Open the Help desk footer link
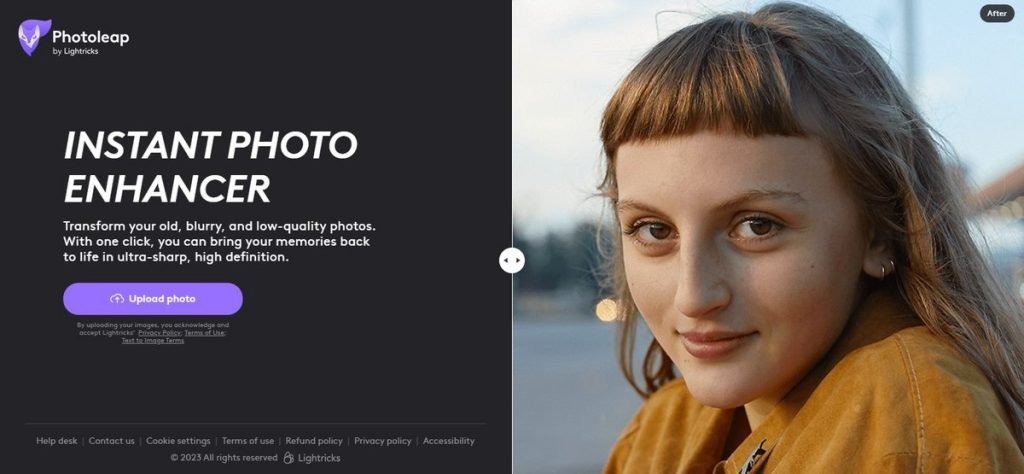This screenshot has width=1024, height=474. 56,441
